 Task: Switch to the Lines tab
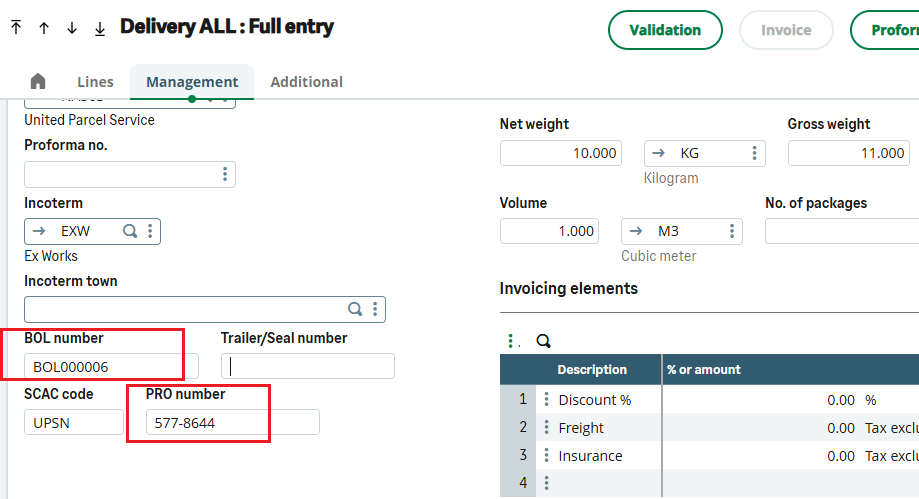pyautogui.click(x=95, y=82)
